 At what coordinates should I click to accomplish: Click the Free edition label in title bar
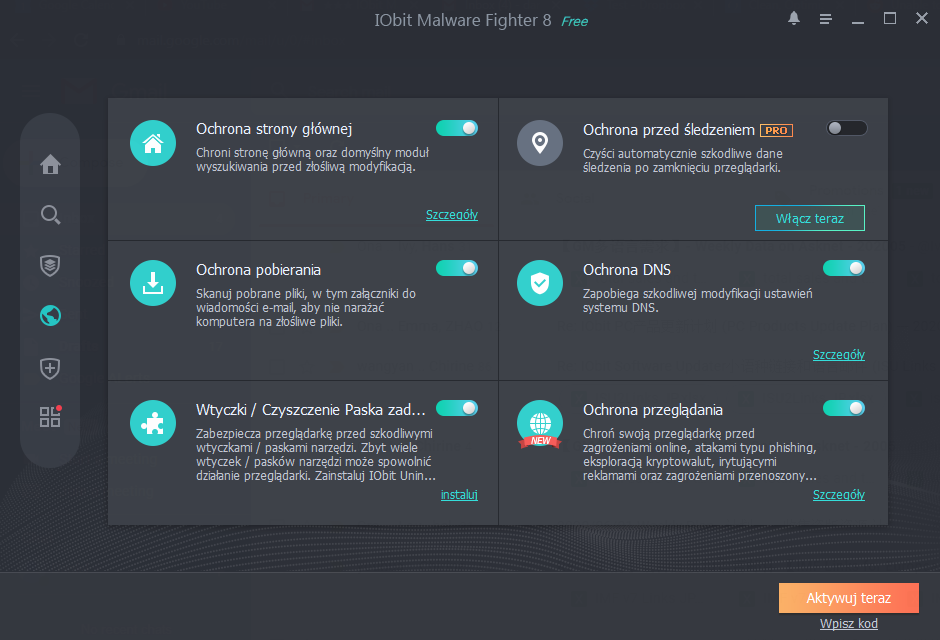(x=574, y=22)
